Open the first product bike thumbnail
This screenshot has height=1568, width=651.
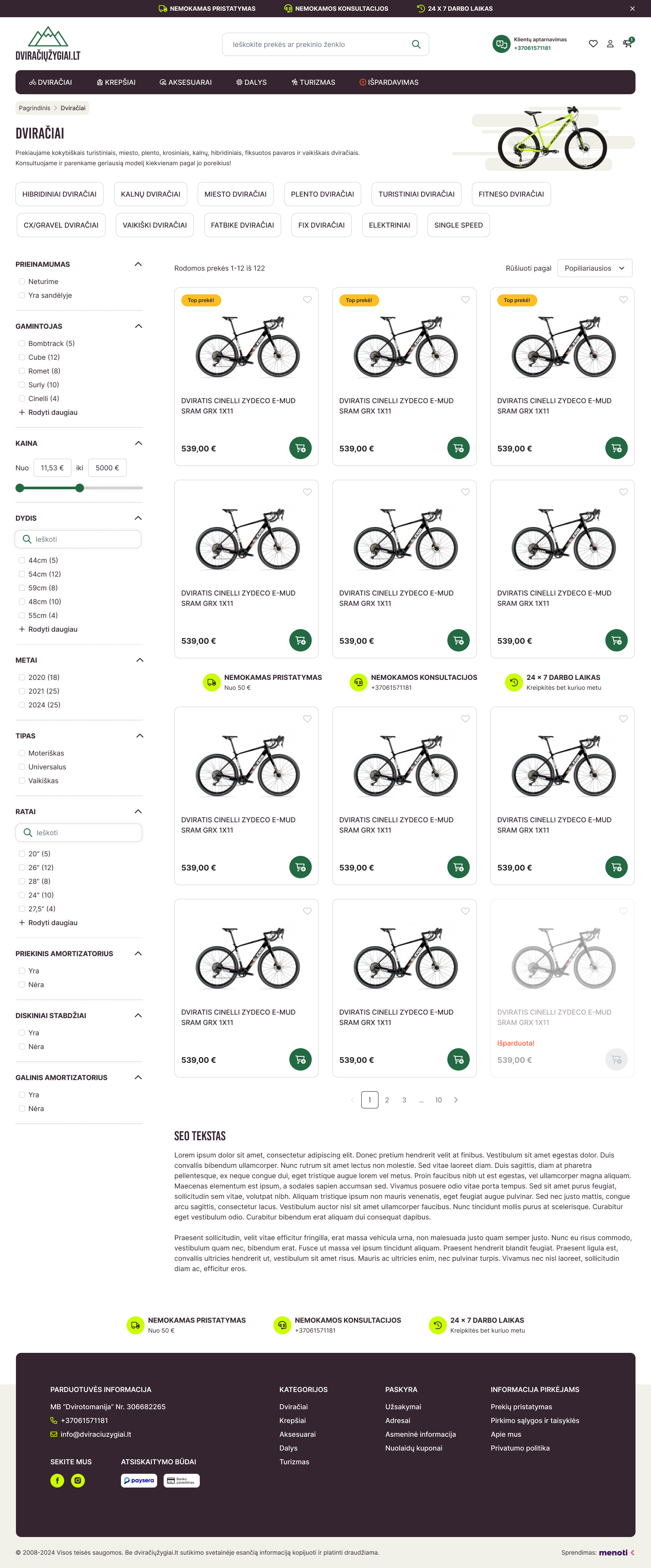247,347
